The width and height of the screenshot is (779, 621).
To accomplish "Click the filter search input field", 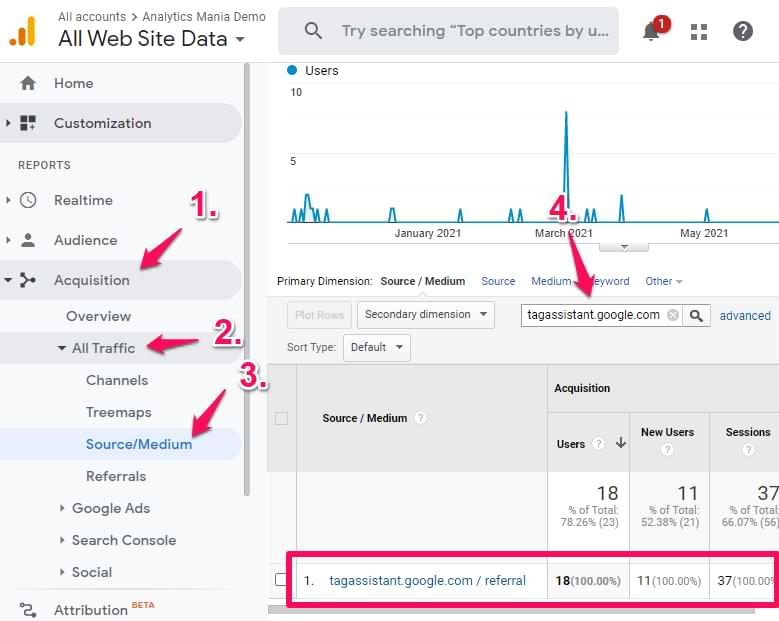I will (593, 315).
